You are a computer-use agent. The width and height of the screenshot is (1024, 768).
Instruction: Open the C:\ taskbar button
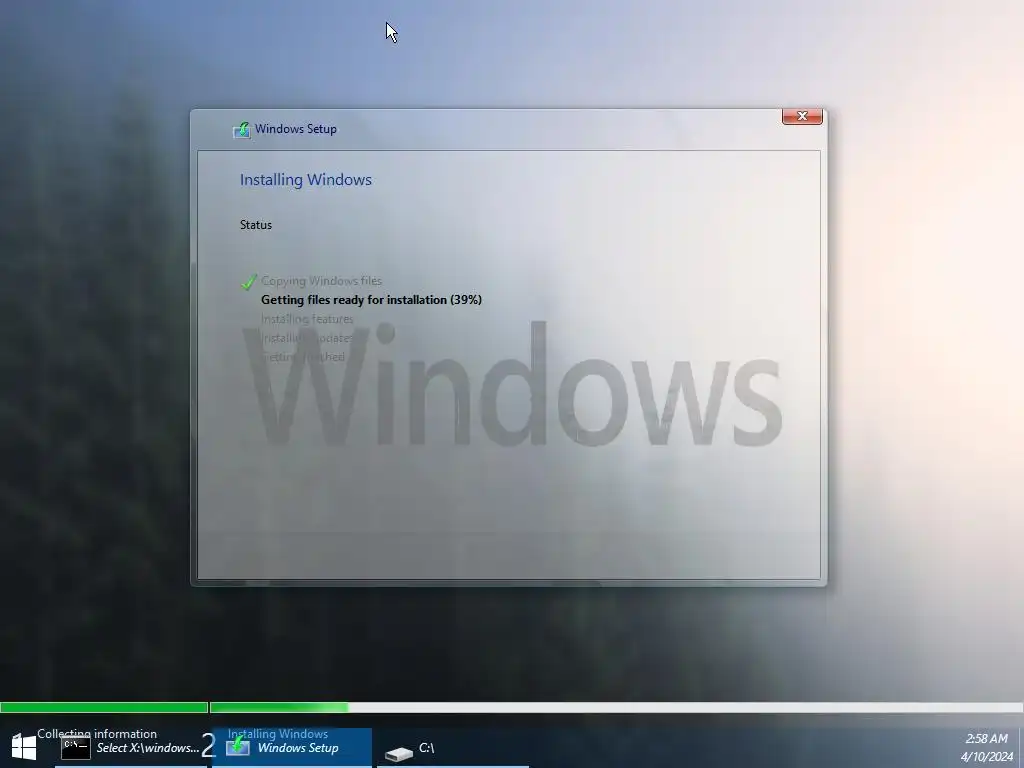(453, 748)
